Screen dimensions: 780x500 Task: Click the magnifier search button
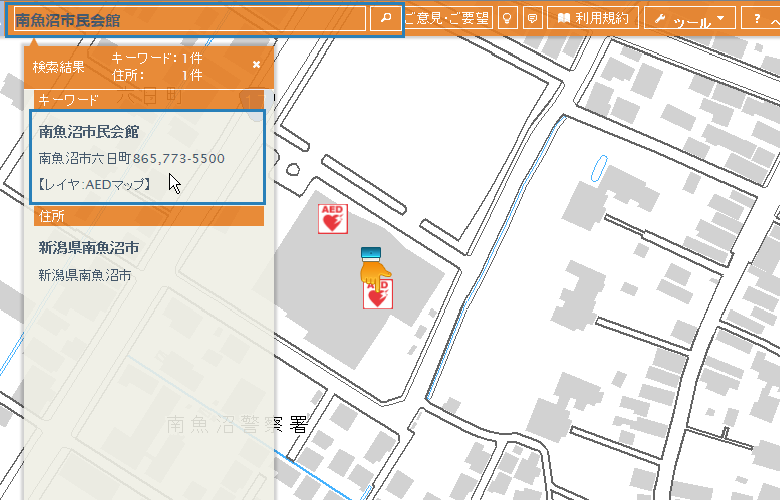click(x=386, y=18)
